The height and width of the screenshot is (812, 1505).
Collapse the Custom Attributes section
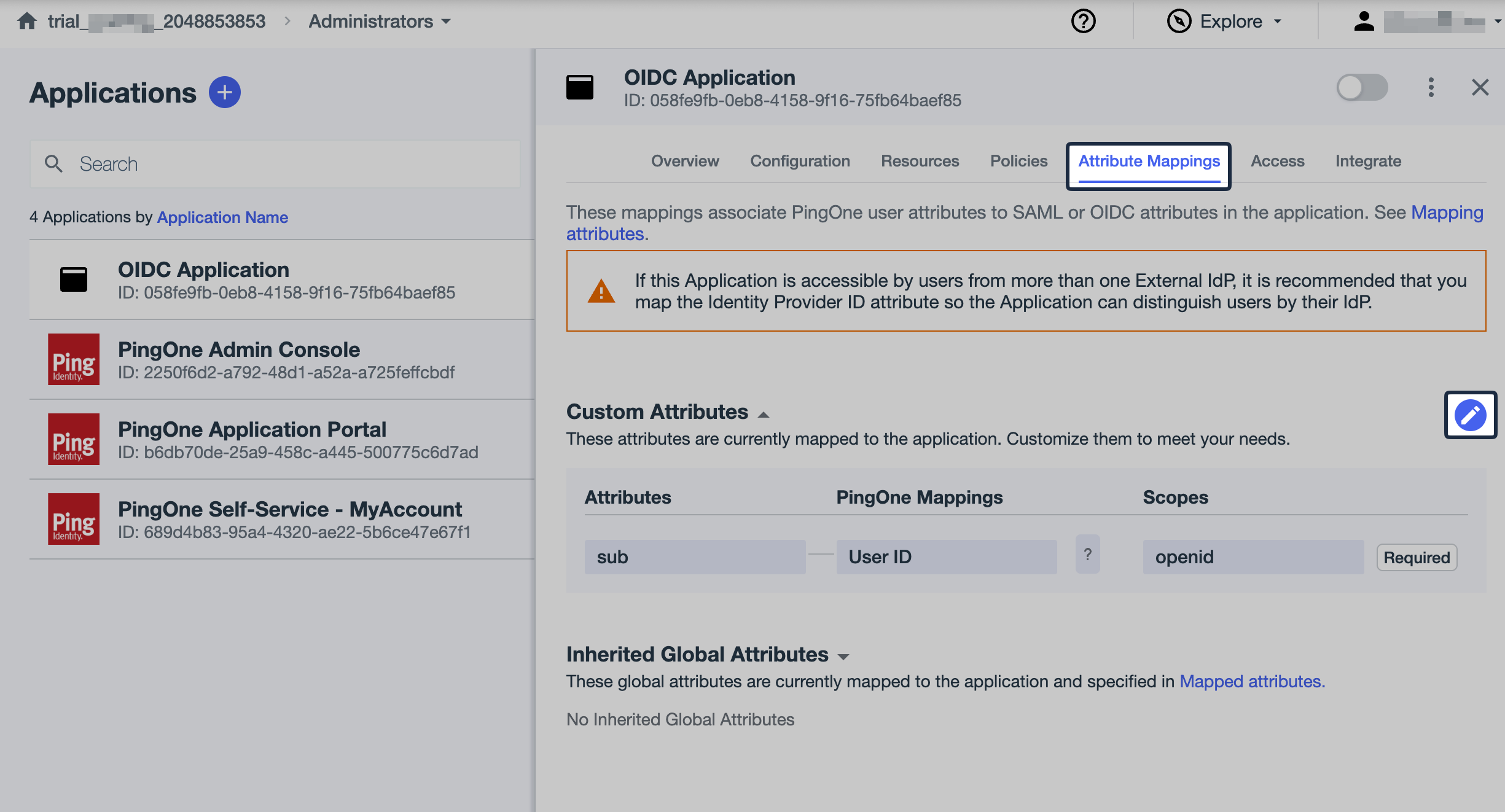(764, 413)
